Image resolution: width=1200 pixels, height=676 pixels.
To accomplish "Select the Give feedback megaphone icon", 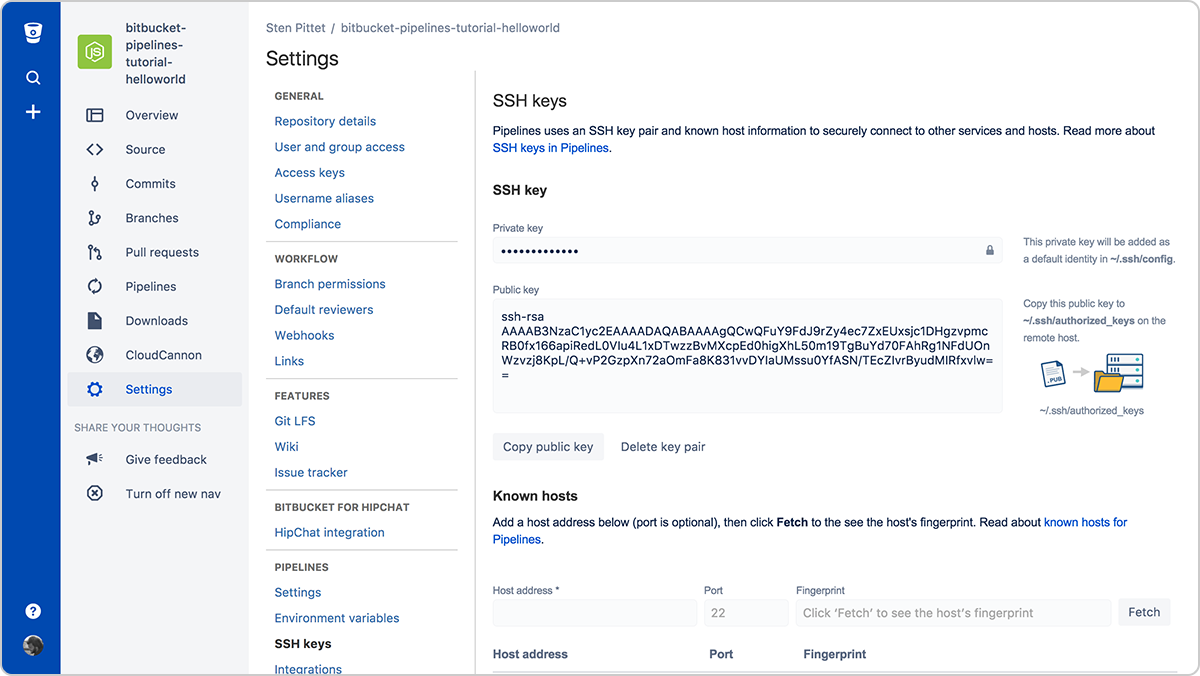I will [94, 459].
